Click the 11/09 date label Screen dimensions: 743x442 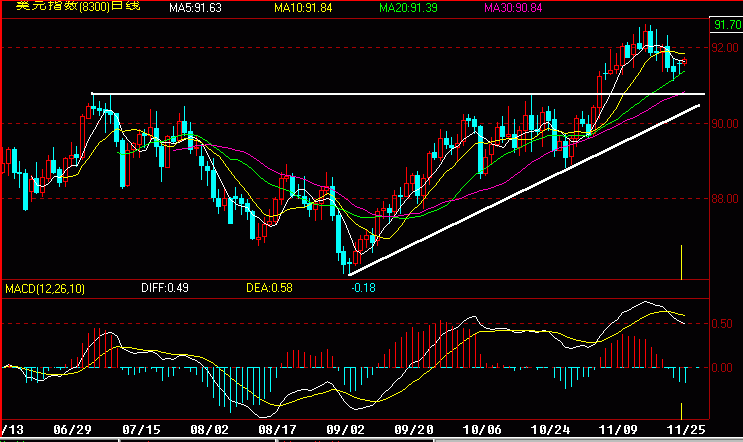(618, 430)
